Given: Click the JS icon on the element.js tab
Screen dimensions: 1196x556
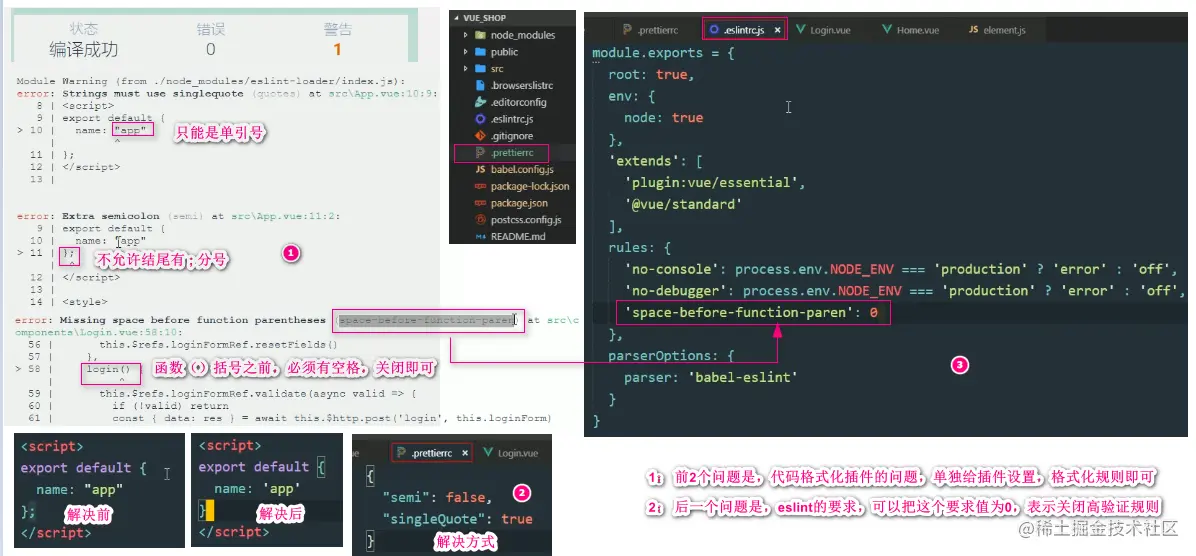Looking at the screenshot, I should coord(973,30).
